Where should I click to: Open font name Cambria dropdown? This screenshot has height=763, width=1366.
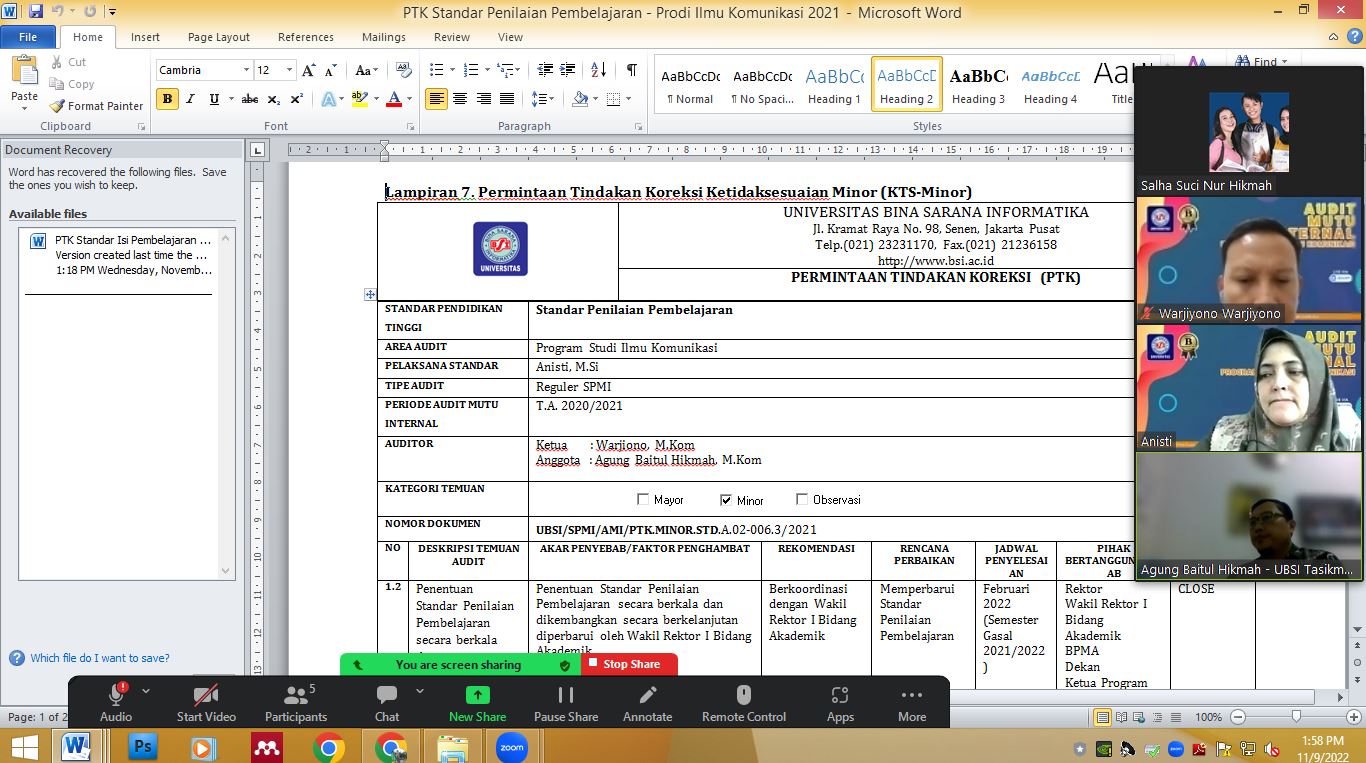[x=246, y=70]
